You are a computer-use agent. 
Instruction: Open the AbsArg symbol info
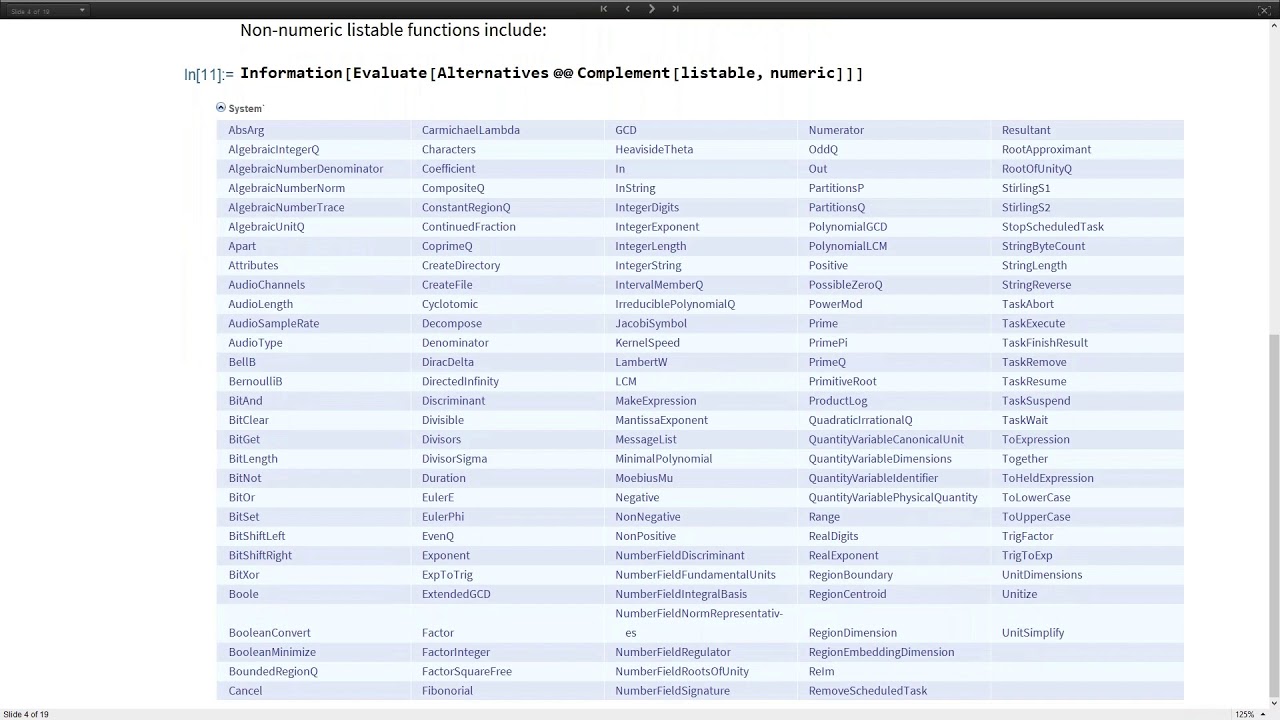click(x=246, y=130)
